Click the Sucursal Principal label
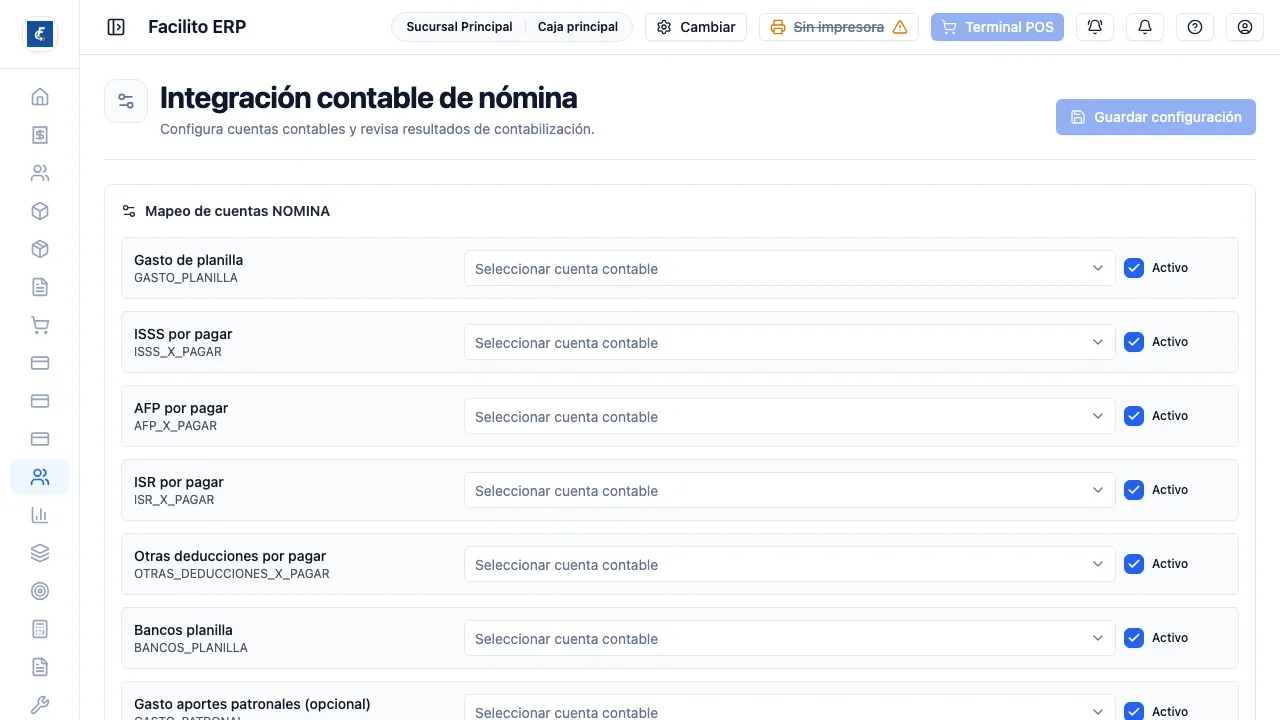 [459, 27]
